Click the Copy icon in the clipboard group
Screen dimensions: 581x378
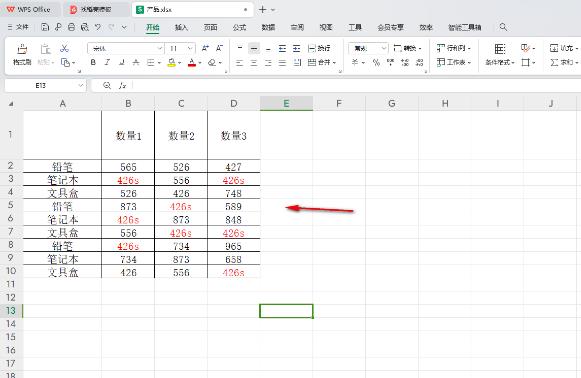[65, 63]
